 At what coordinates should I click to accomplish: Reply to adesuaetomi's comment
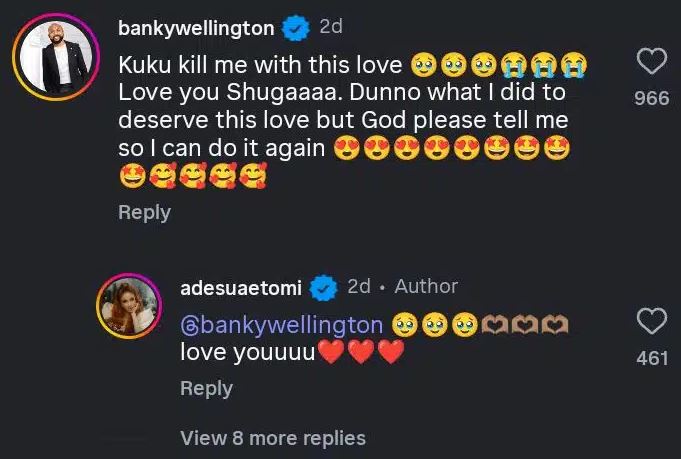206,389
